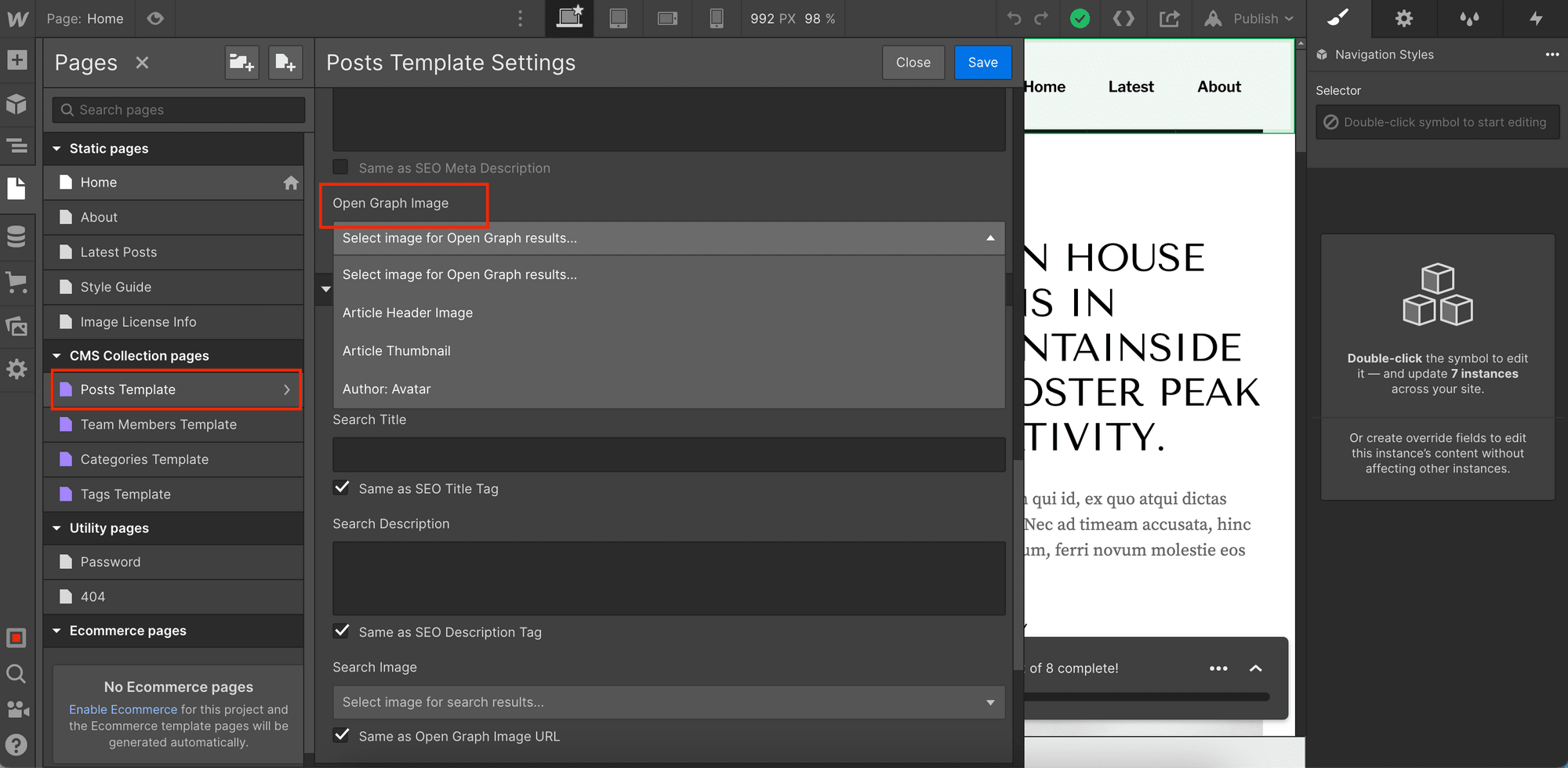Toggle preview mode with the eye icon
This screenshot has width=1568, height=768.
[x=155, y=18]
